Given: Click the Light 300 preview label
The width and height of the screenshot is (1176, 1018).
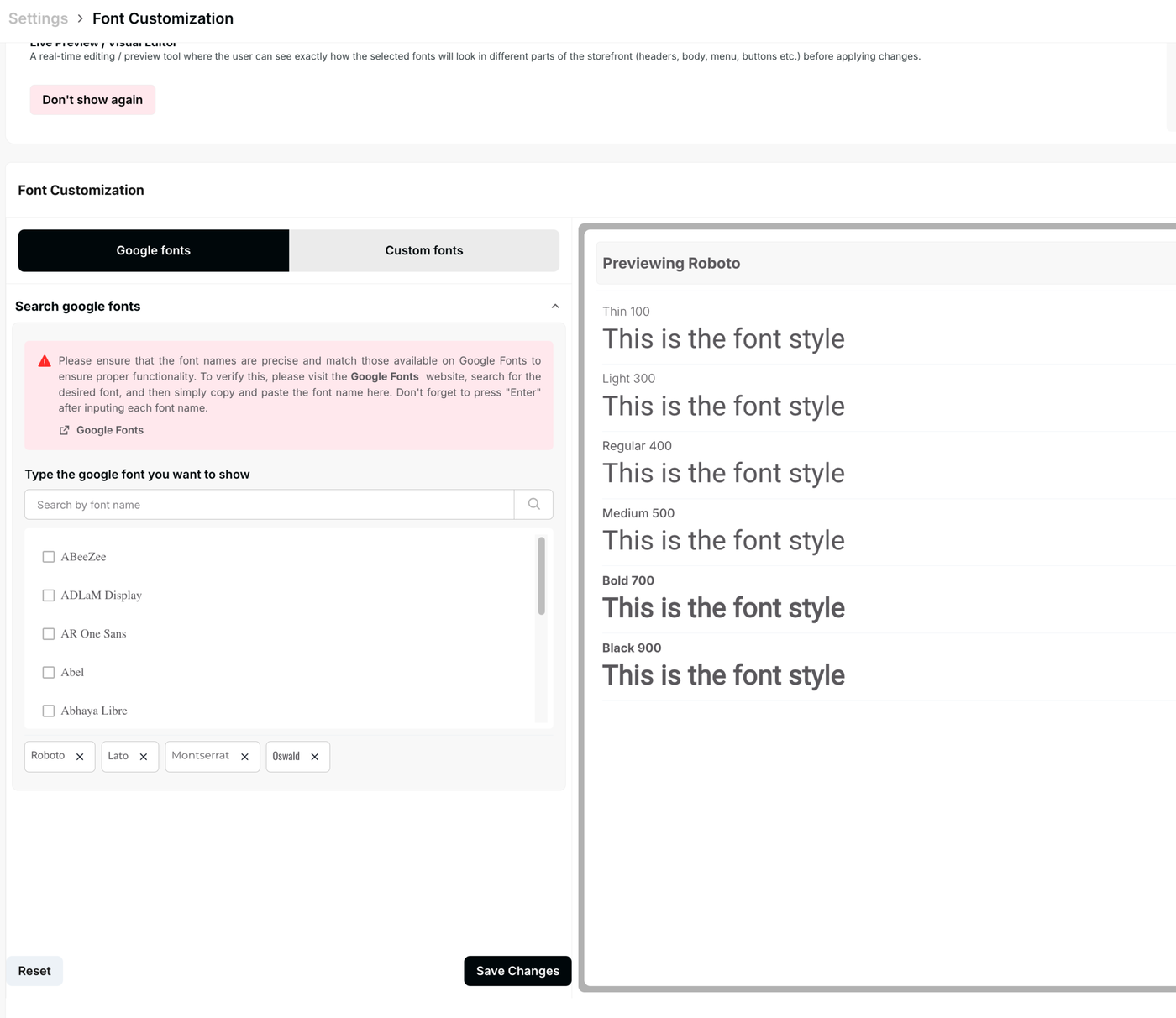Looking at the screenshot, I should 628,379.
